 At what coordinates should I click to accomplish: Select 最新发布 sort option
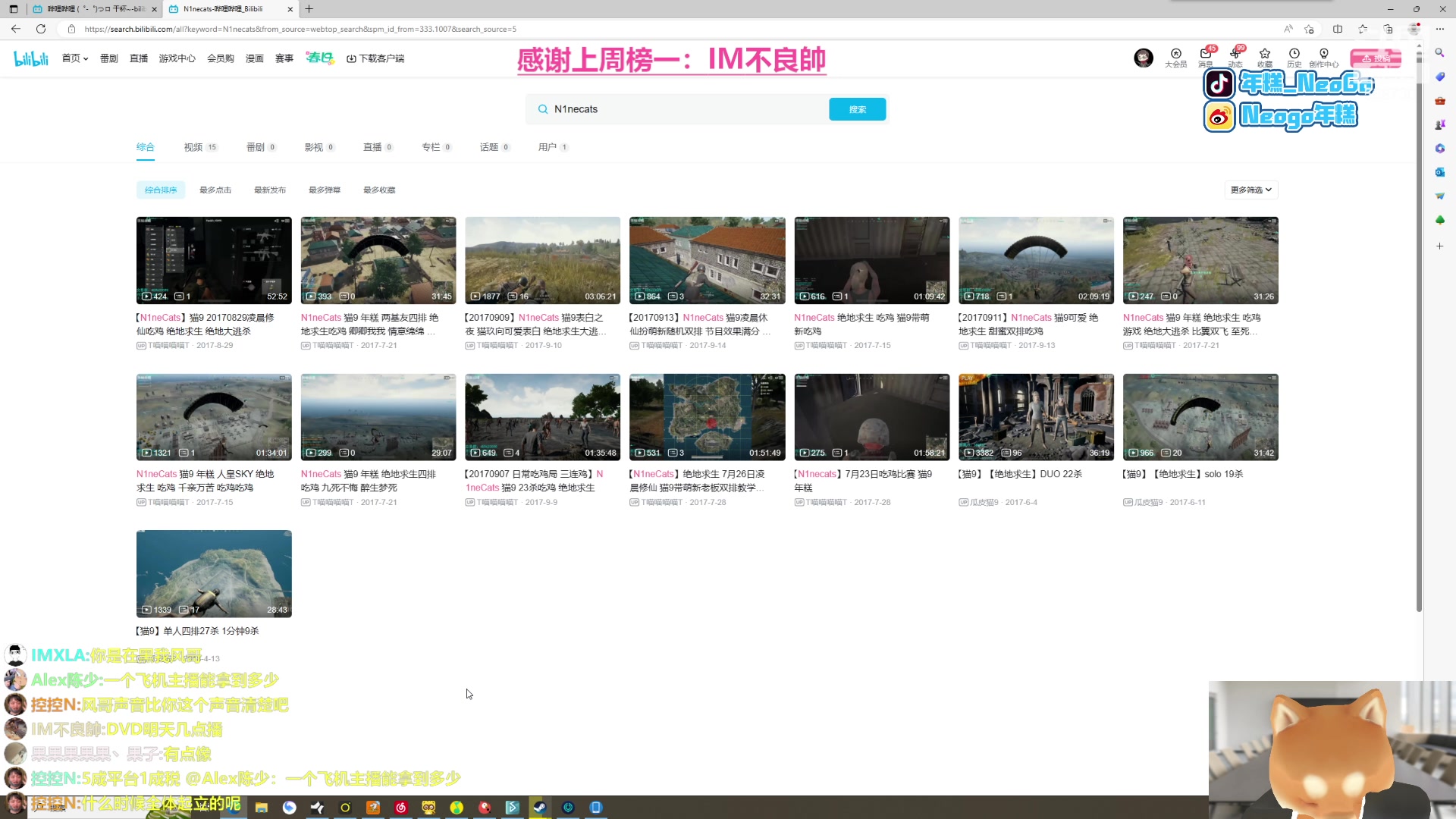[270, 190]
